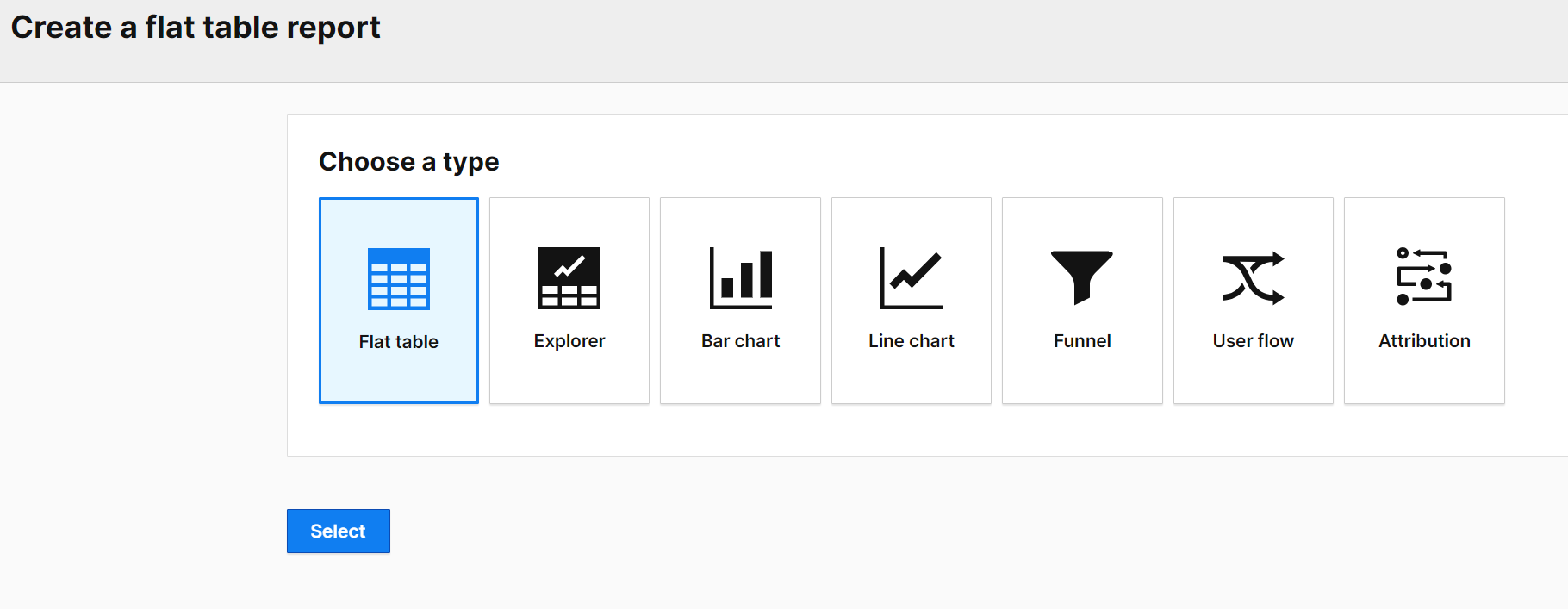Viewport: 1568px width, 609px height.
Task: Click the Explorer report type icon
Action: coord(569,277)
